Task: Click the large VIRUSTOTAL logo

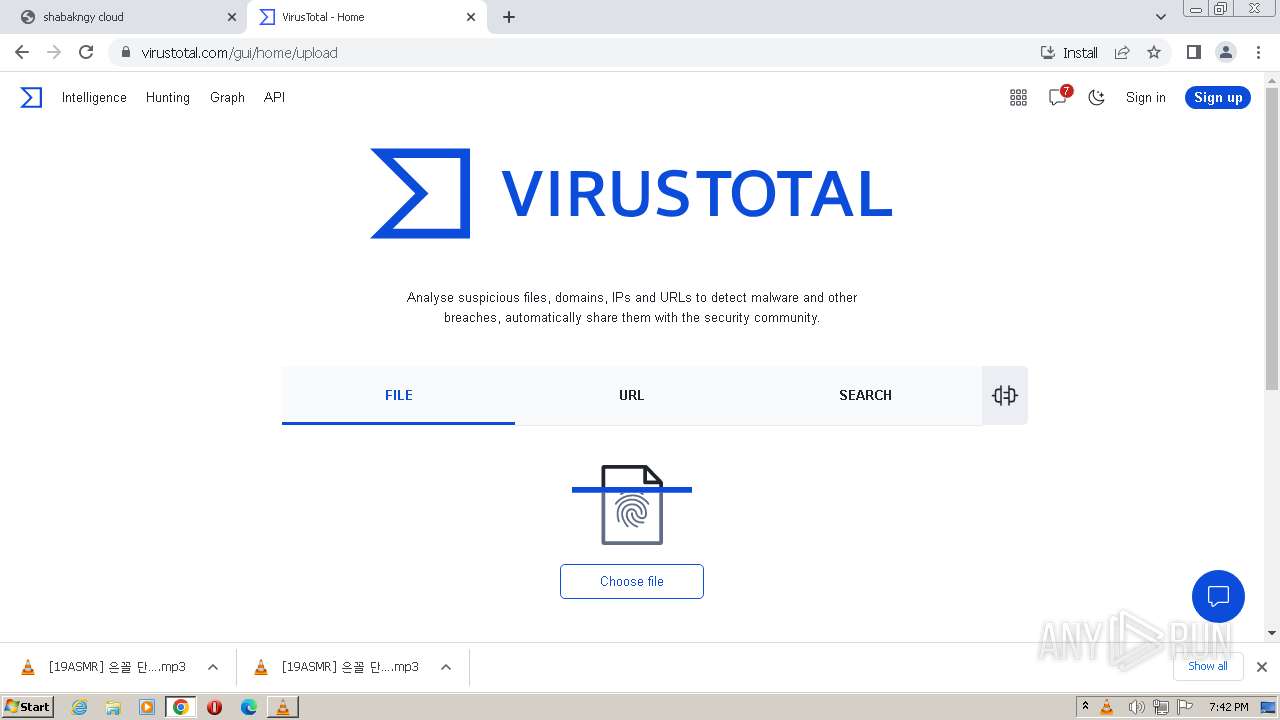Action: [631, 194]
